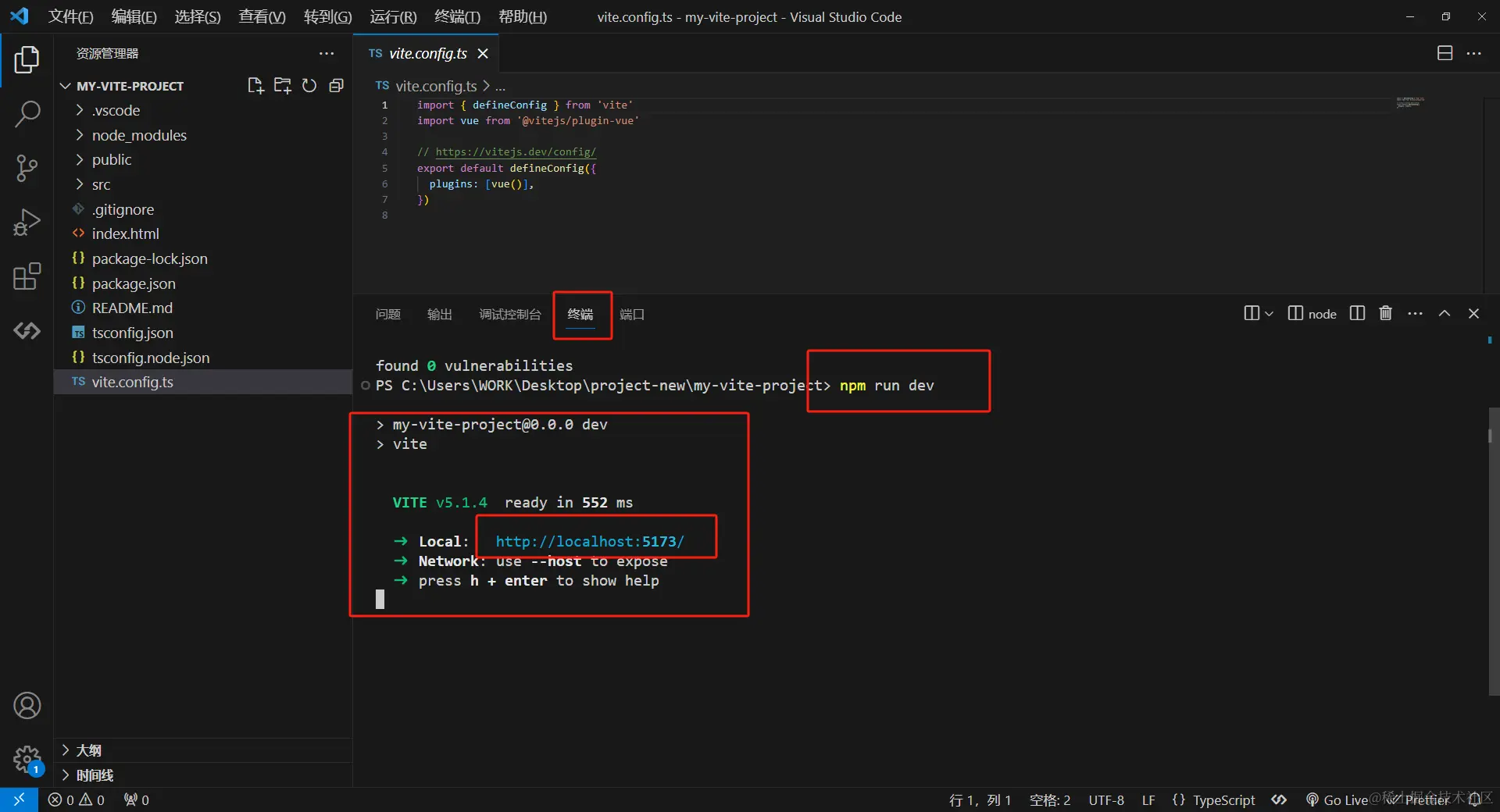The height and width of the screenshot is (812, 1500).
Task: Create a new folder in MY-VITE-PROJECT
Action: coord(282,86)
